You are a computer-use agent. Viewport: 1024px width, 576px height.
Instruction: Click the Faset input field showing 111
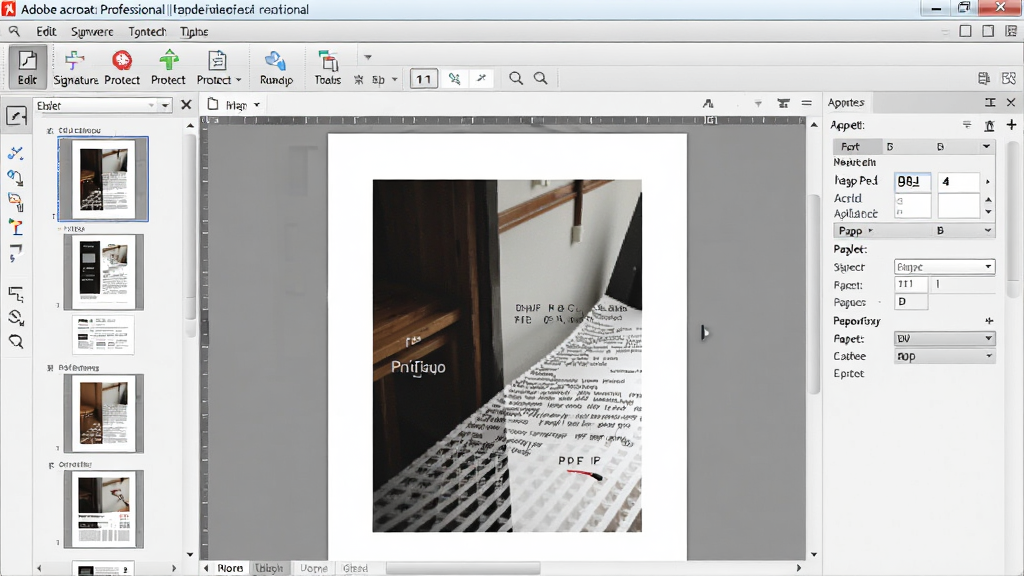pyautogui.click(x=910, y=284)
